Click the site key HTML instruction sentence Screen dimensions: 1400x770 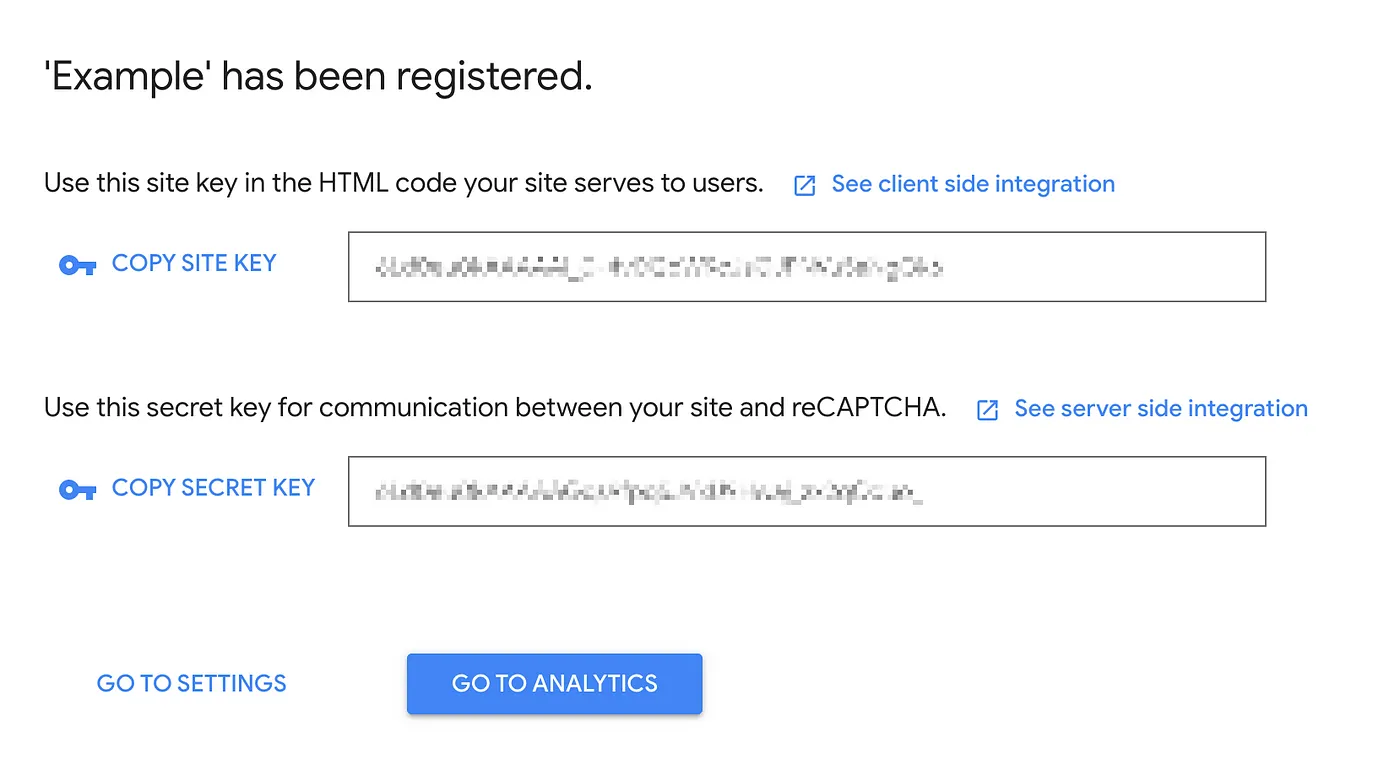click(403, 184)
